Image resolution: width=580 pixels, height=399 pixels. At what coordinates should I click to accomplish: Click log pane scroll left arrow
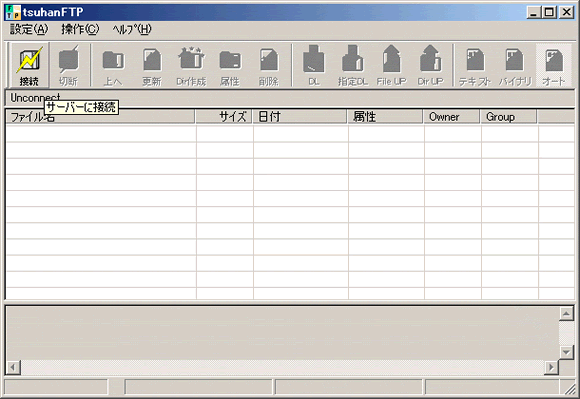point(13,367)
